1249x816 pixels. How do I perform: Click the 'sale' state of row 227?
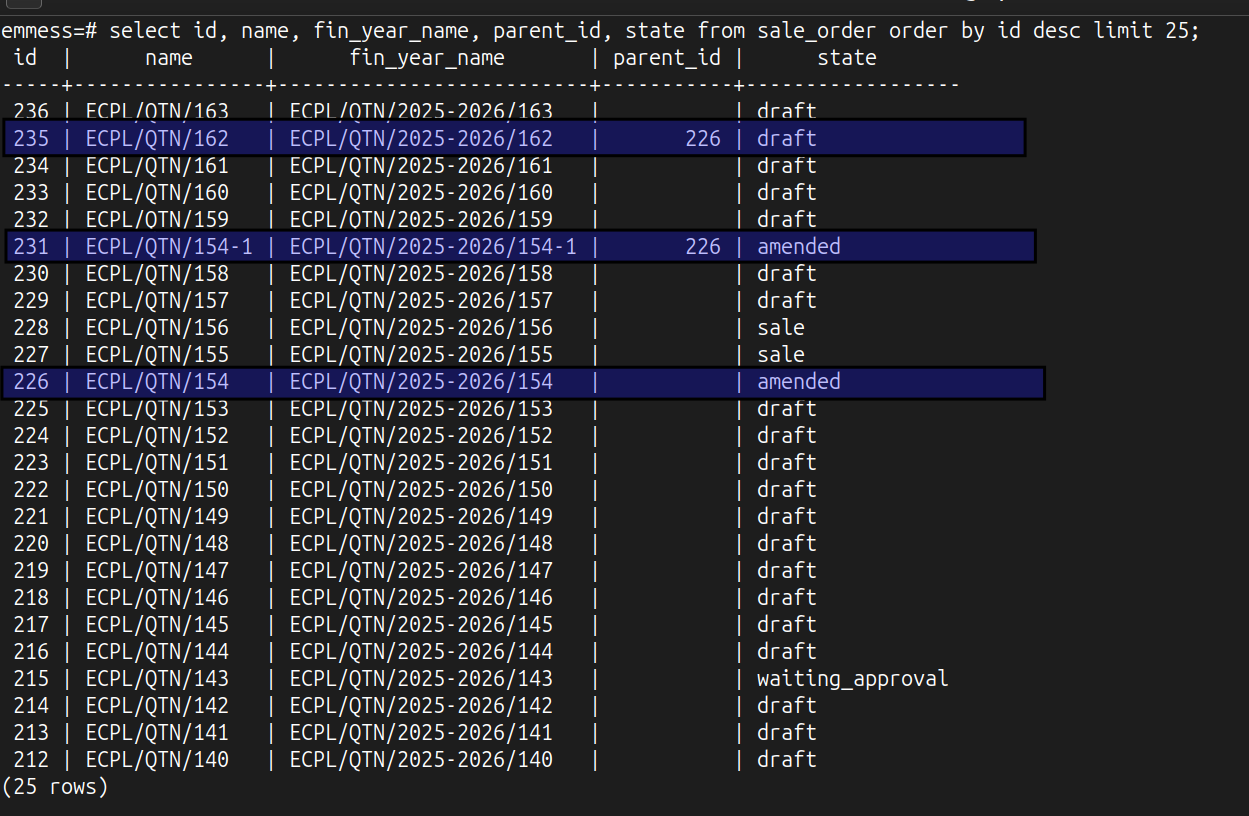[x=780, y=355]
